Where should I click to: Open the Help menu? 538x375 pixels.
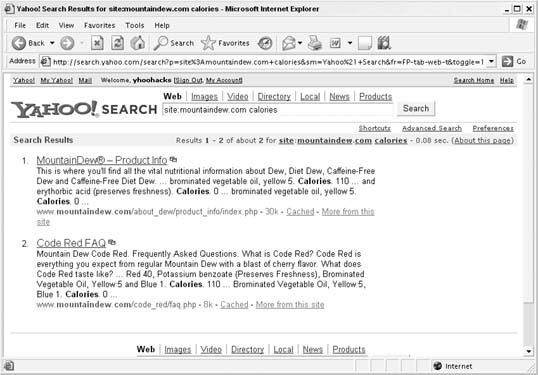click(x=162, y=25)
